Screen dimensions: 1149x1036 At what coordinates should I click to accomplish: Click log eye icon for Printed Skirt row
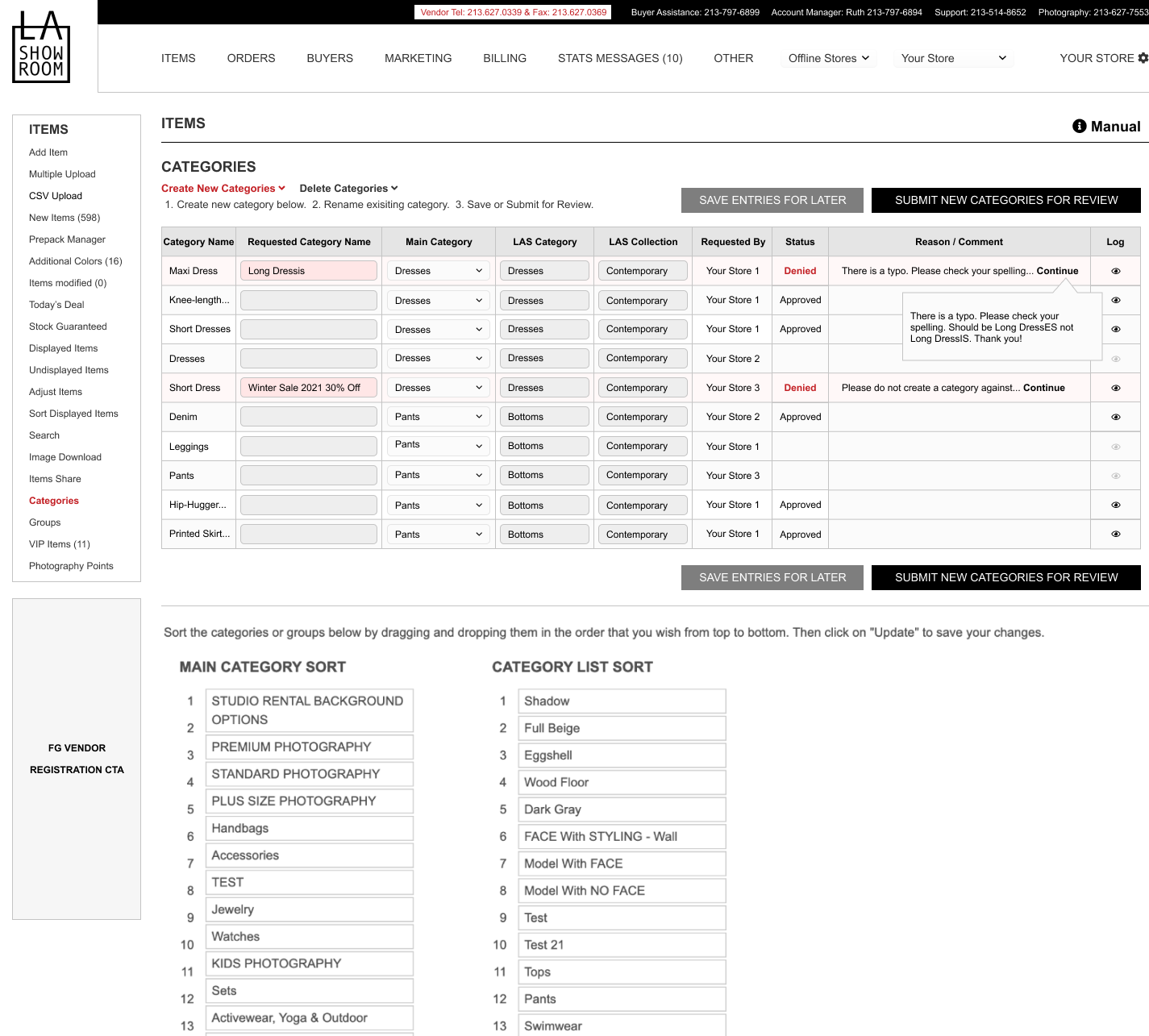1115,534
